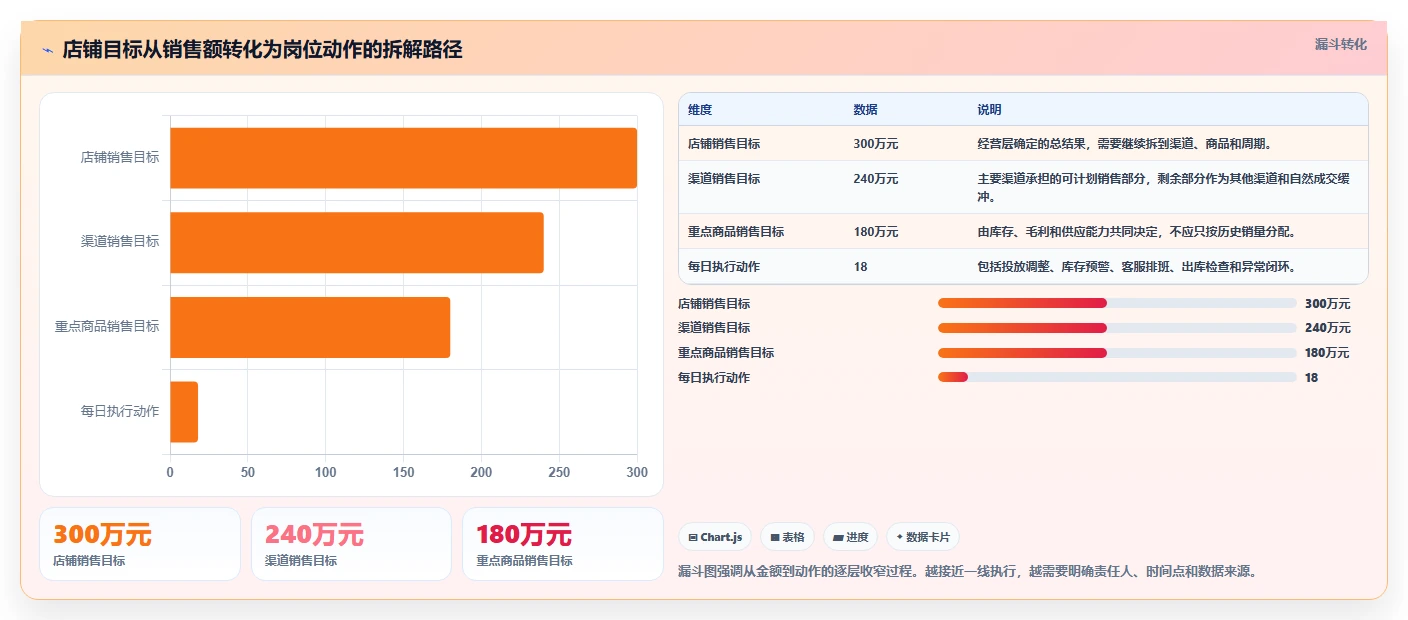
Task: Click the description starting with 由库存、毛利和供应能力
Action: click(x=1137, y=232)
